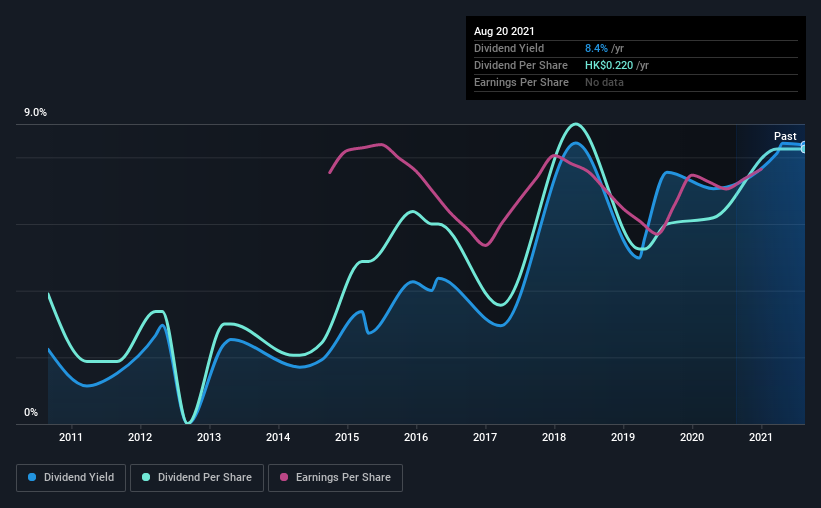Click the 2020 x-axis label

click(x=692, y=437)
